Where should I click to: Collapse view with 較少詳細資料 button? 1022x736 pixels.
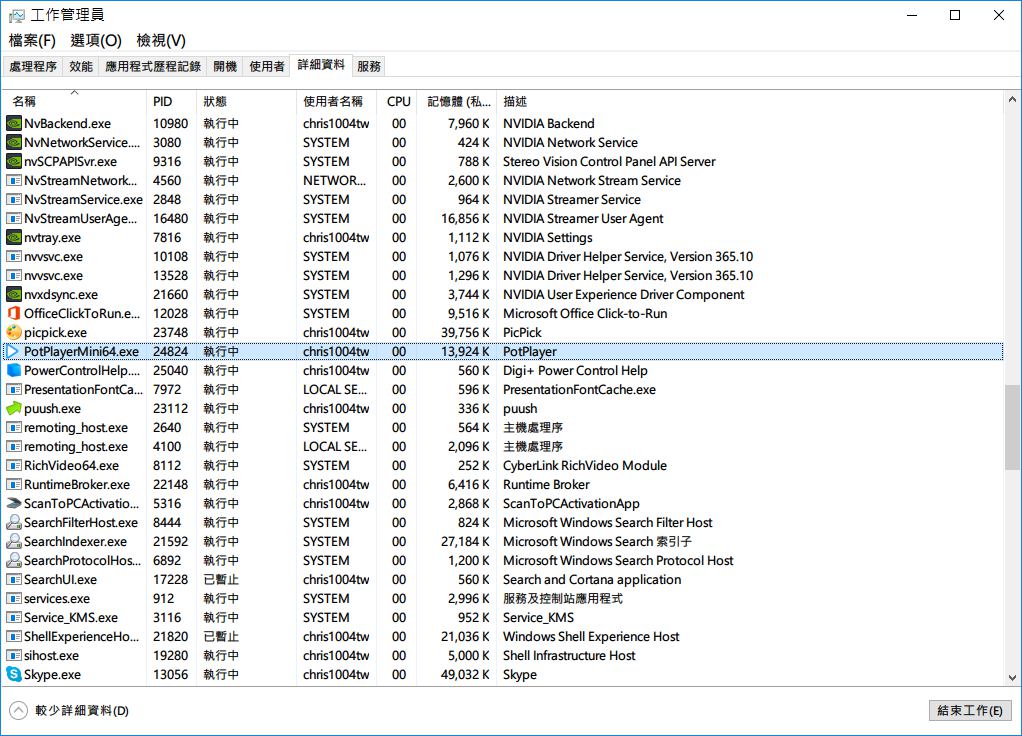pos(70,711)
